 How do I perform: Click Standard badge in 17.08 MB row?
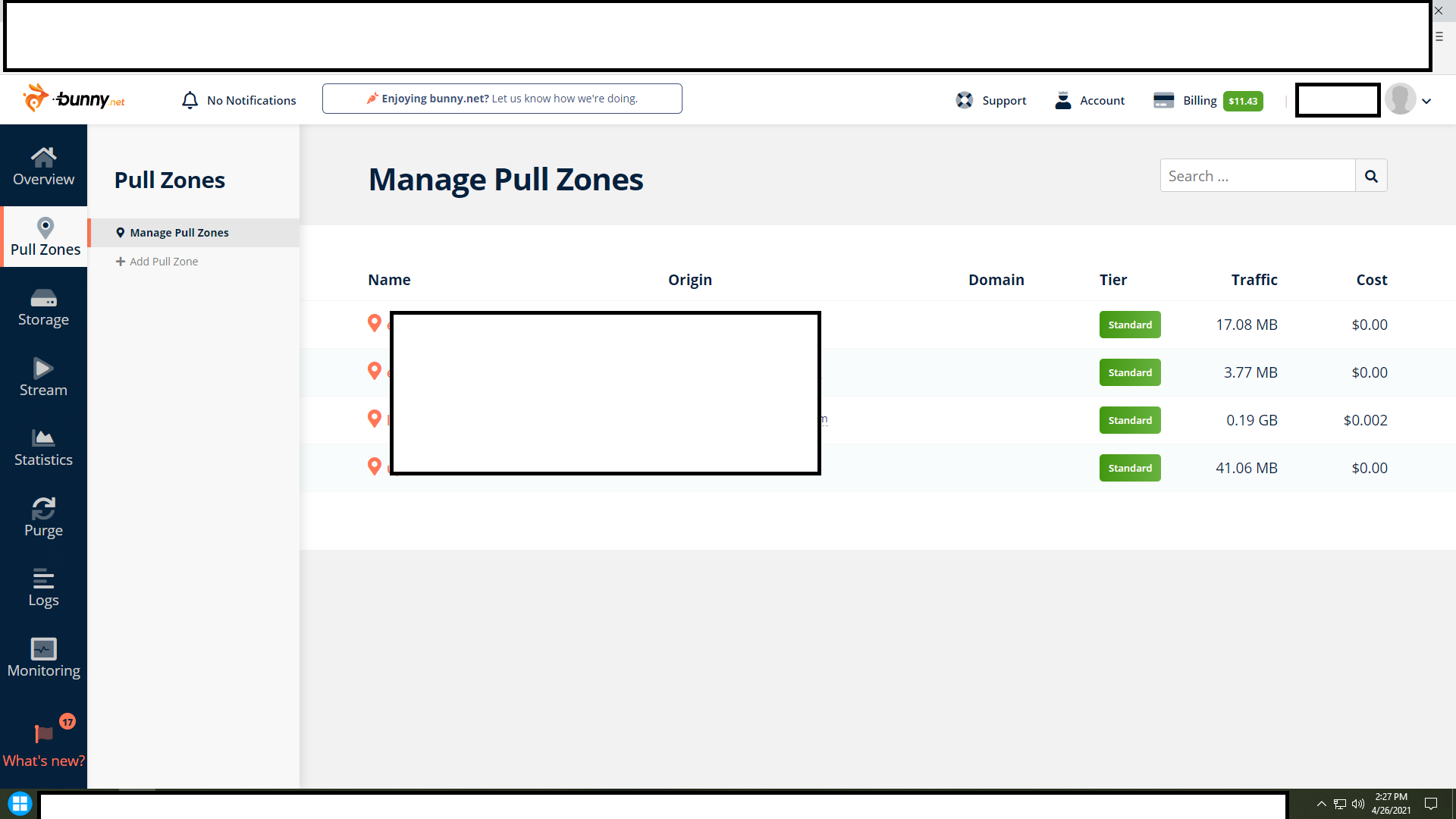click(1130, 325)
